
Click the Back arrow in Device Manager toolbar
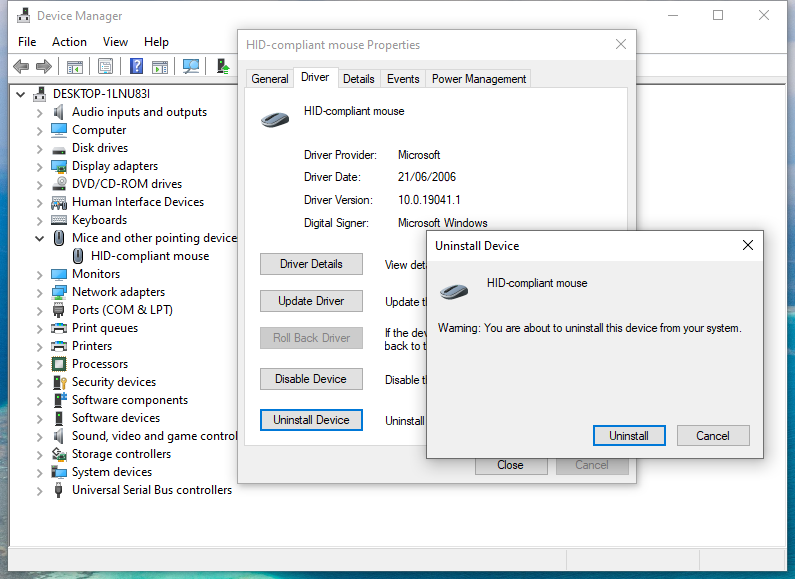tap(21, 66)
